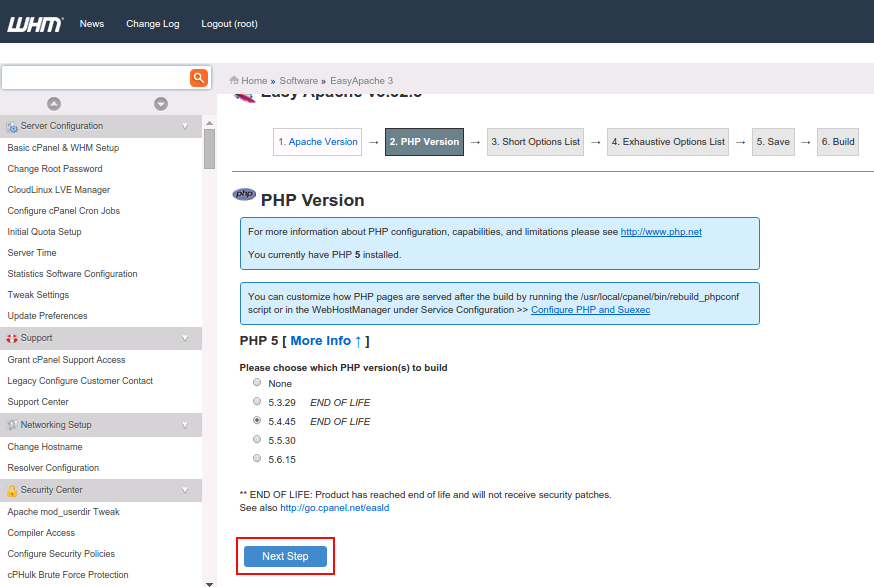Select the None PHP version radio button

tap(256, 382)
